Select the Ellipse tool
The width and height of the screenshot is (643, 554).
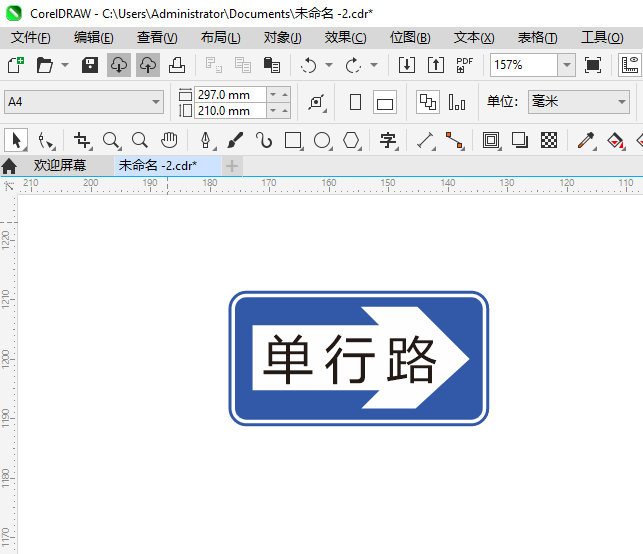322,141
